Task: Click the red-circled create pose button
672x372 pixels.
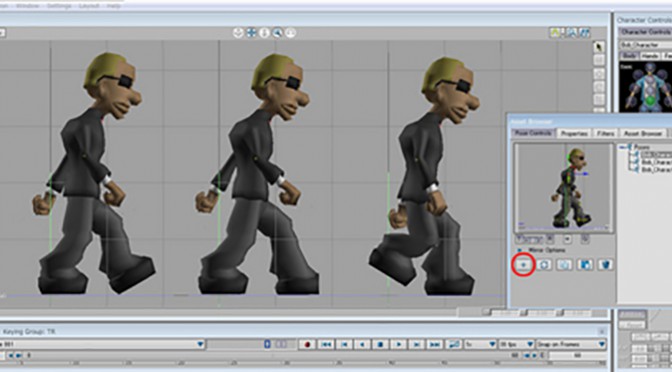Action: click(x=523, y=265)
